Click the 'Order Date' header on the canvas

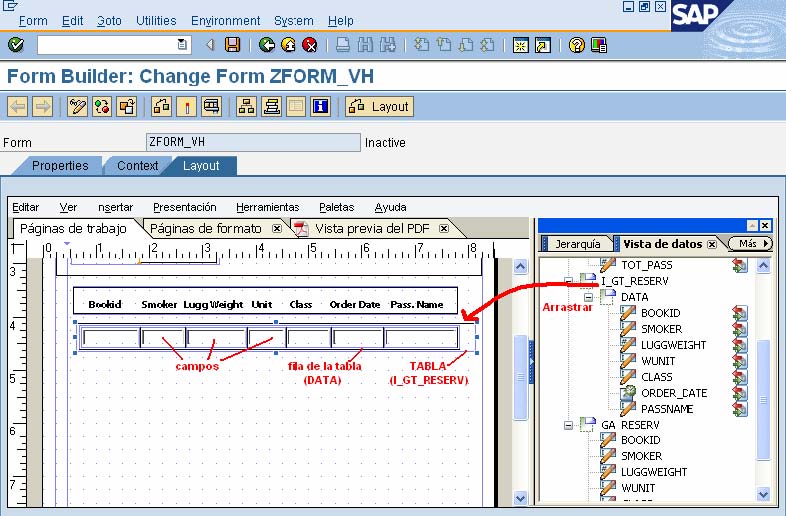pos(354,304)
